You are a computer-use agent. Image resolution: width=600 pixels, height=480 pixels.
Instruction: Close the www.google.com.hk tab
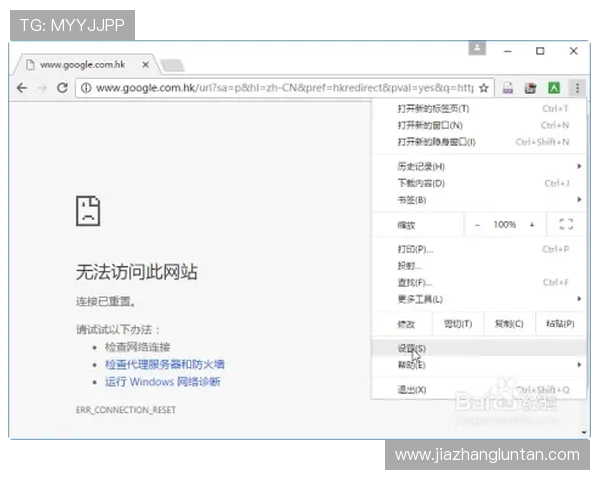pyautogui.click(x=145, y=65)
